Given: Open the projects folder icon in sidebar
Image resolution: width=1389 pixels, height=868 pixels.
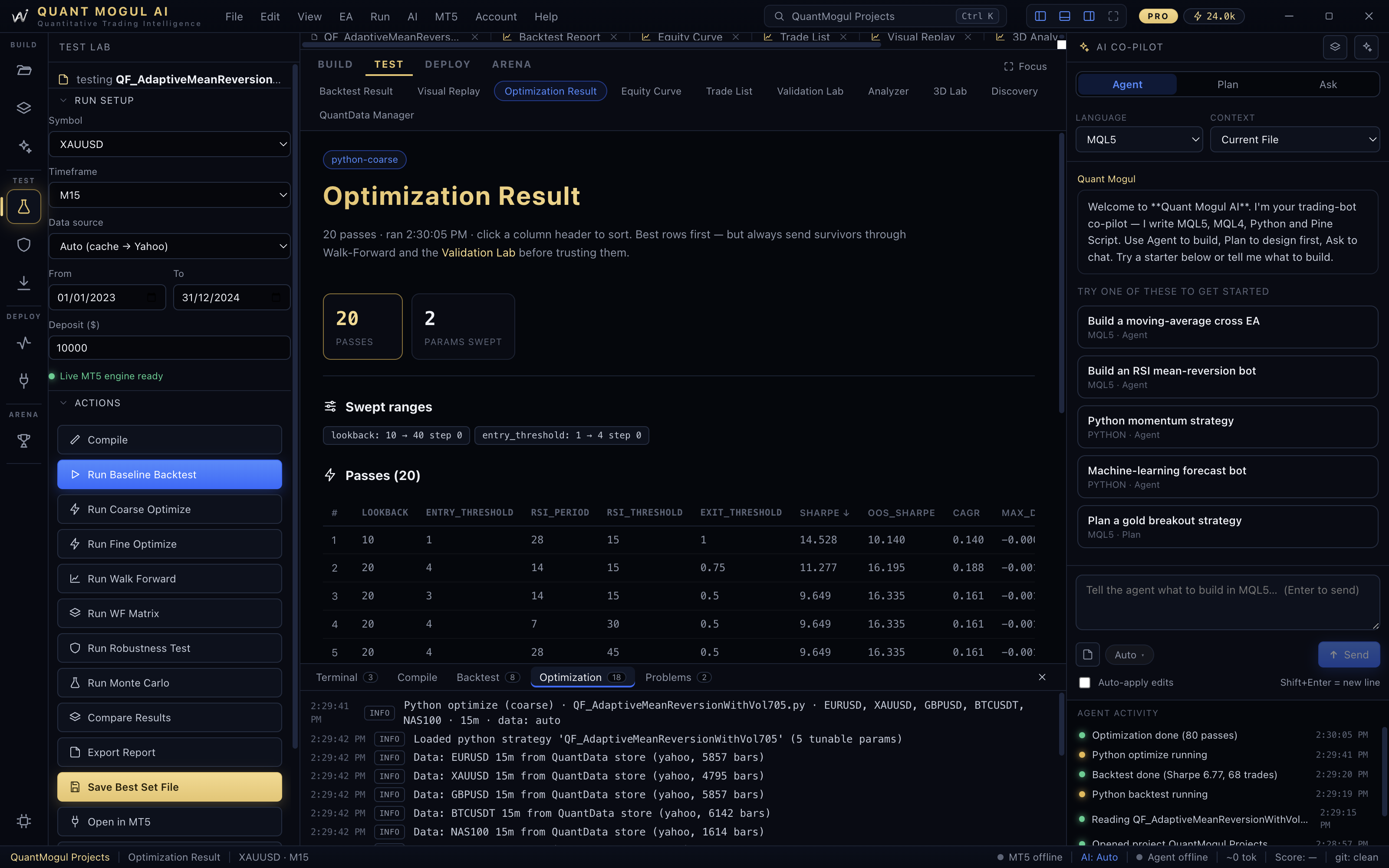Looking at the screenshot, I should pyautogui.click(x=23, y=71).
